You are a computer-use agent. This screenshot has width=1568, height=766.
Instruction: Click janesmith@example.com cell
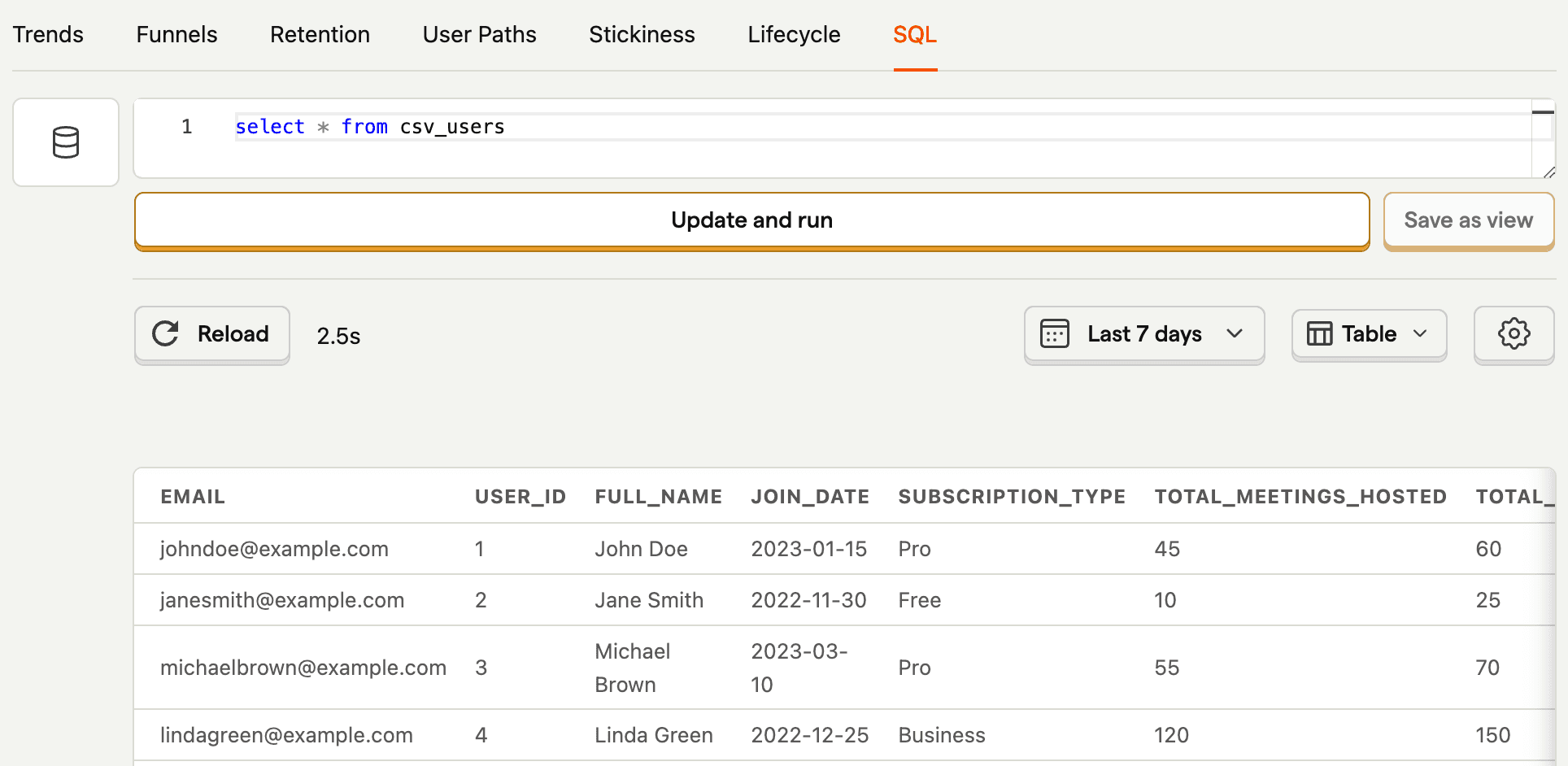pyautogui.click(x=282, y=600)
